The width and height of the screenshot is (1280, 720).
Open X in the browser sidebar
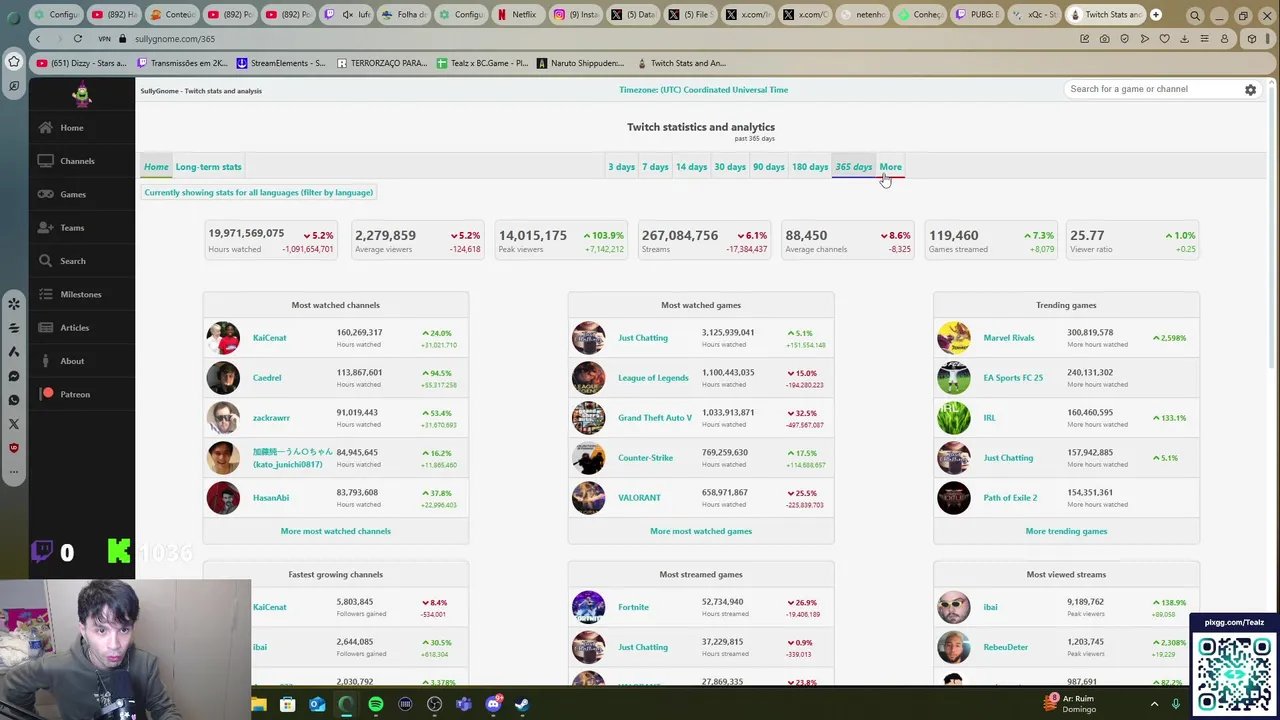(14, 424)
